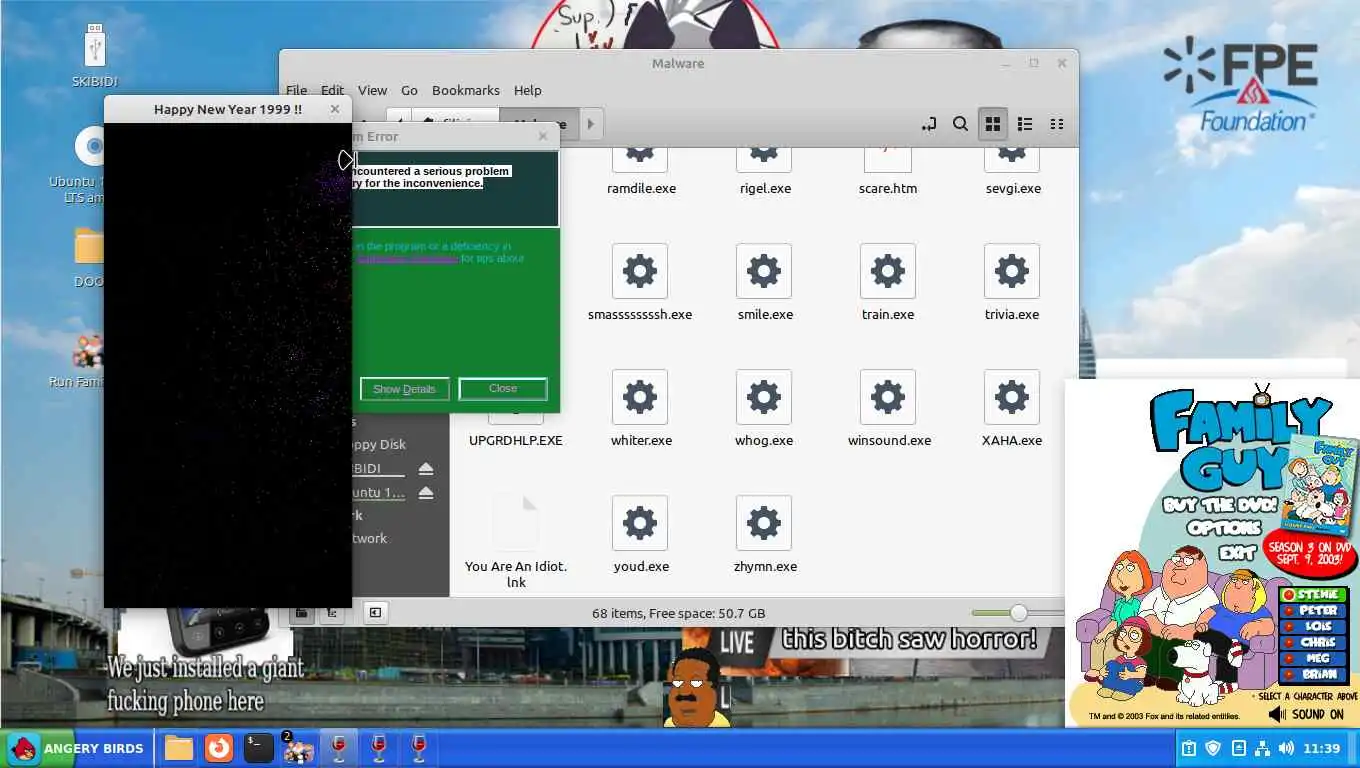Select the Brian character option

1314,675
